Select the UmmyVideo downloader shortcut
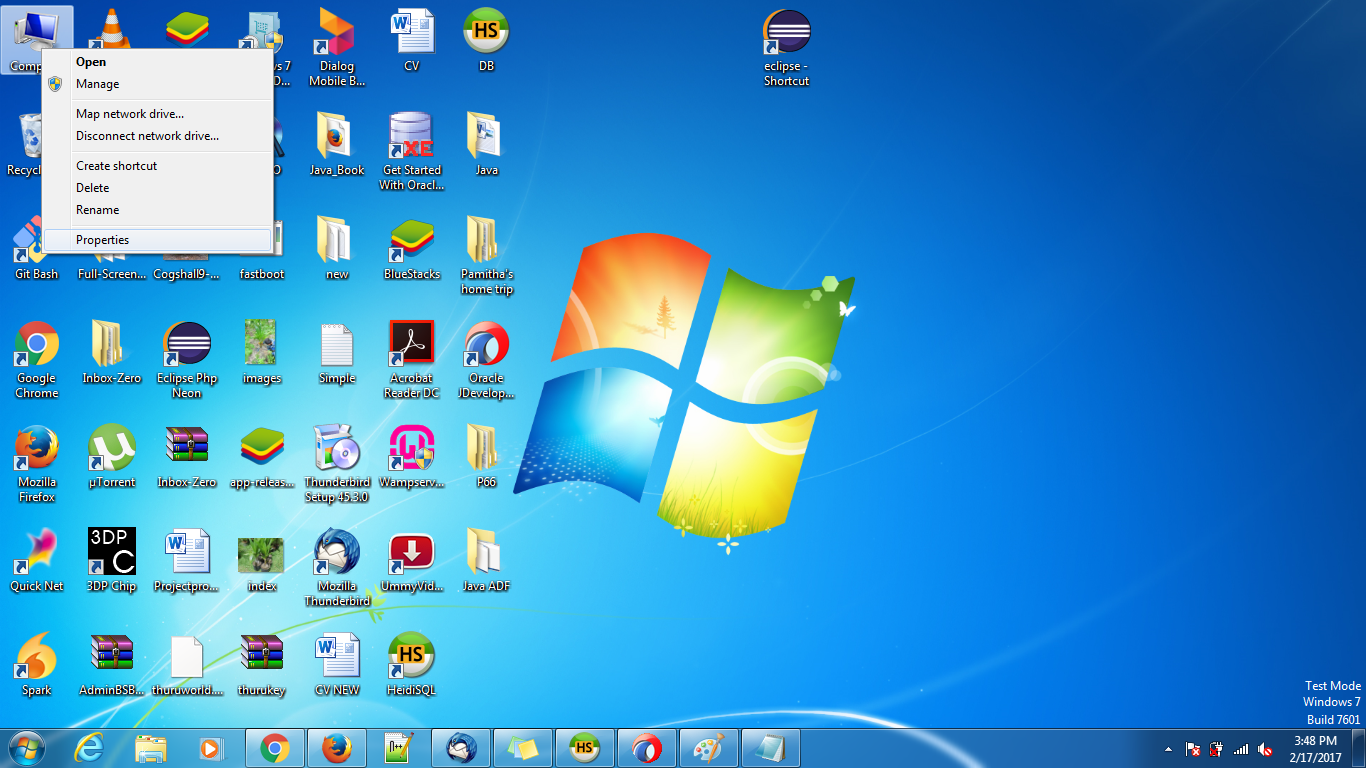This screenshot has width=1366, height=768. tap(412, 560)
